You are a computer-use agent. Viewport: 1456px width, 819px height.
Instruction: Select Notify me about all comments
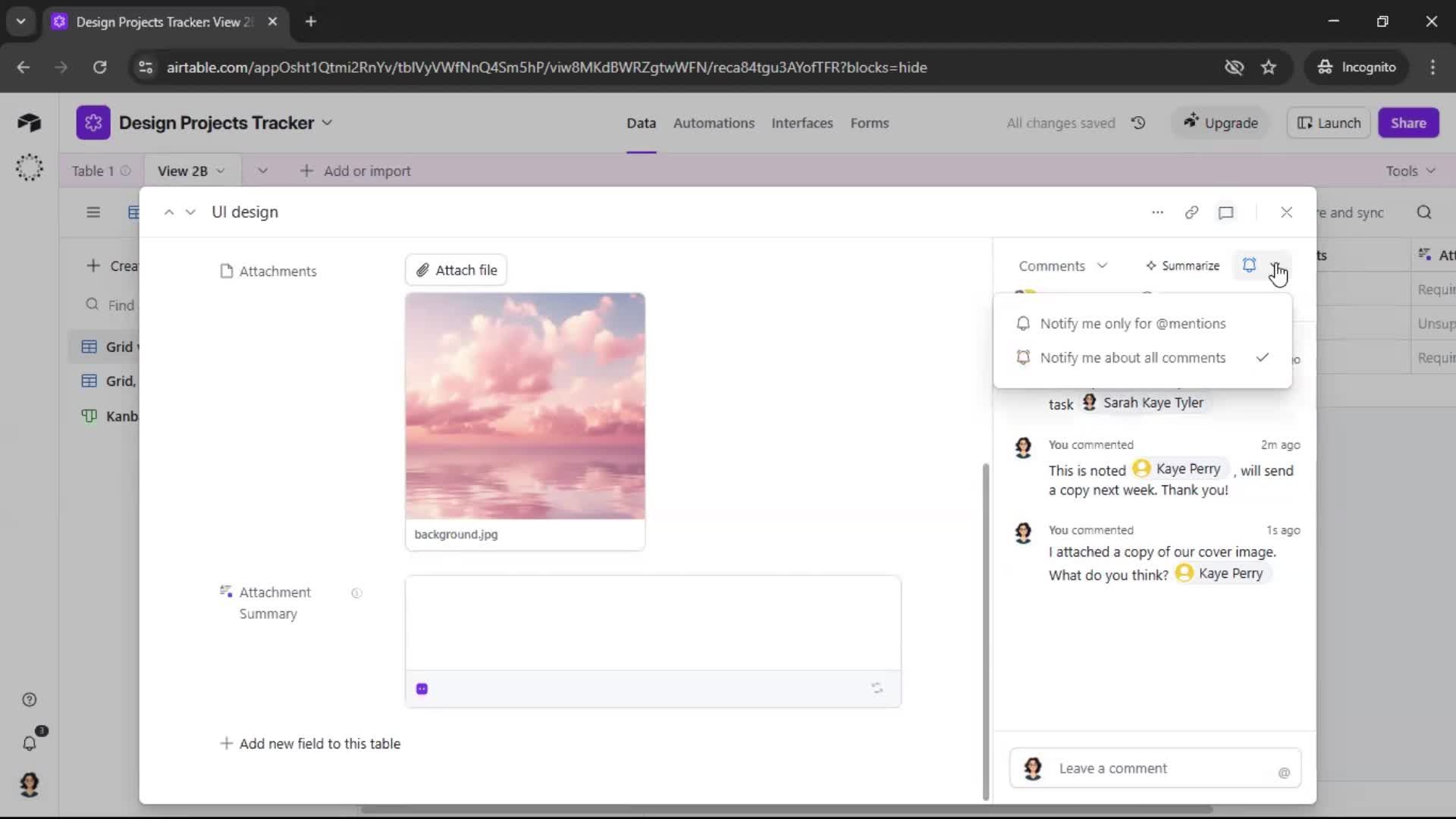pos(1142,358)
